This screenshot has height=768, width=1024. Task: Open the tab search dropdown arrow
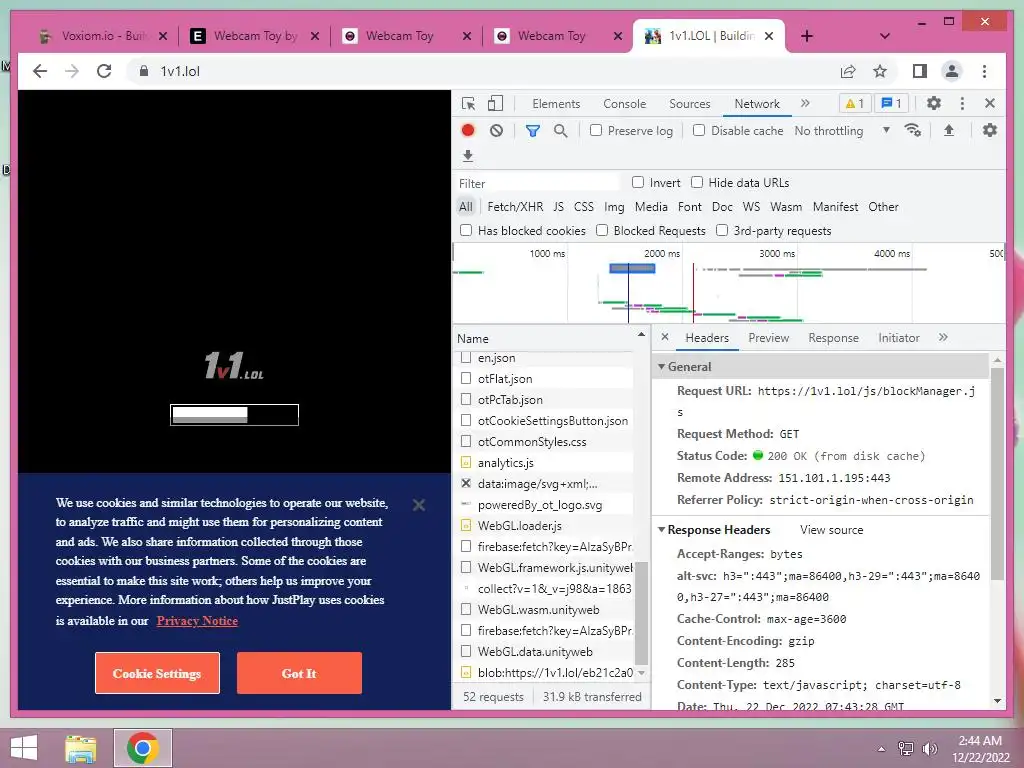(885, 36)
